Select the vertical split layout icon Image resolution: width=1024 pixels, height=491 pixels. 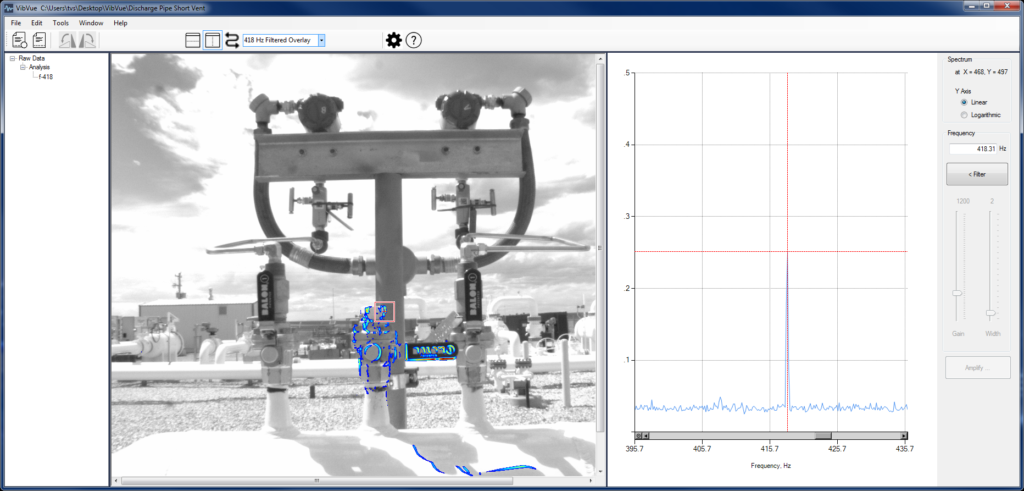[x=213, y=40]
